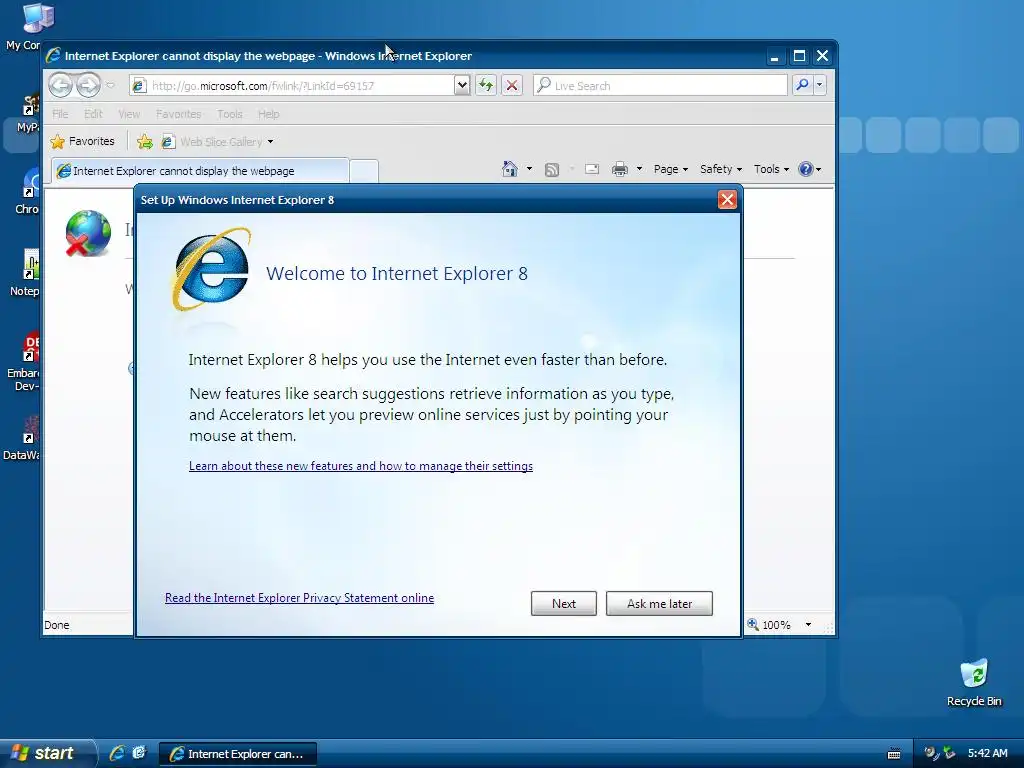This screenshot has width=1024, height=768.
Task: Open the View menu
Action: pos(129,114)
